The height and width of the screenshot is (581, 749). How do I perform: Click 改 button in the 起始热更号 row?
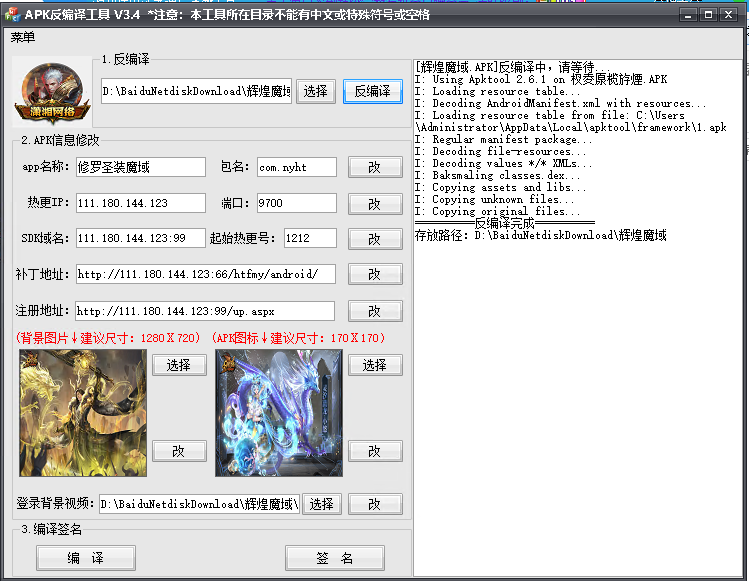click(374, 239)
